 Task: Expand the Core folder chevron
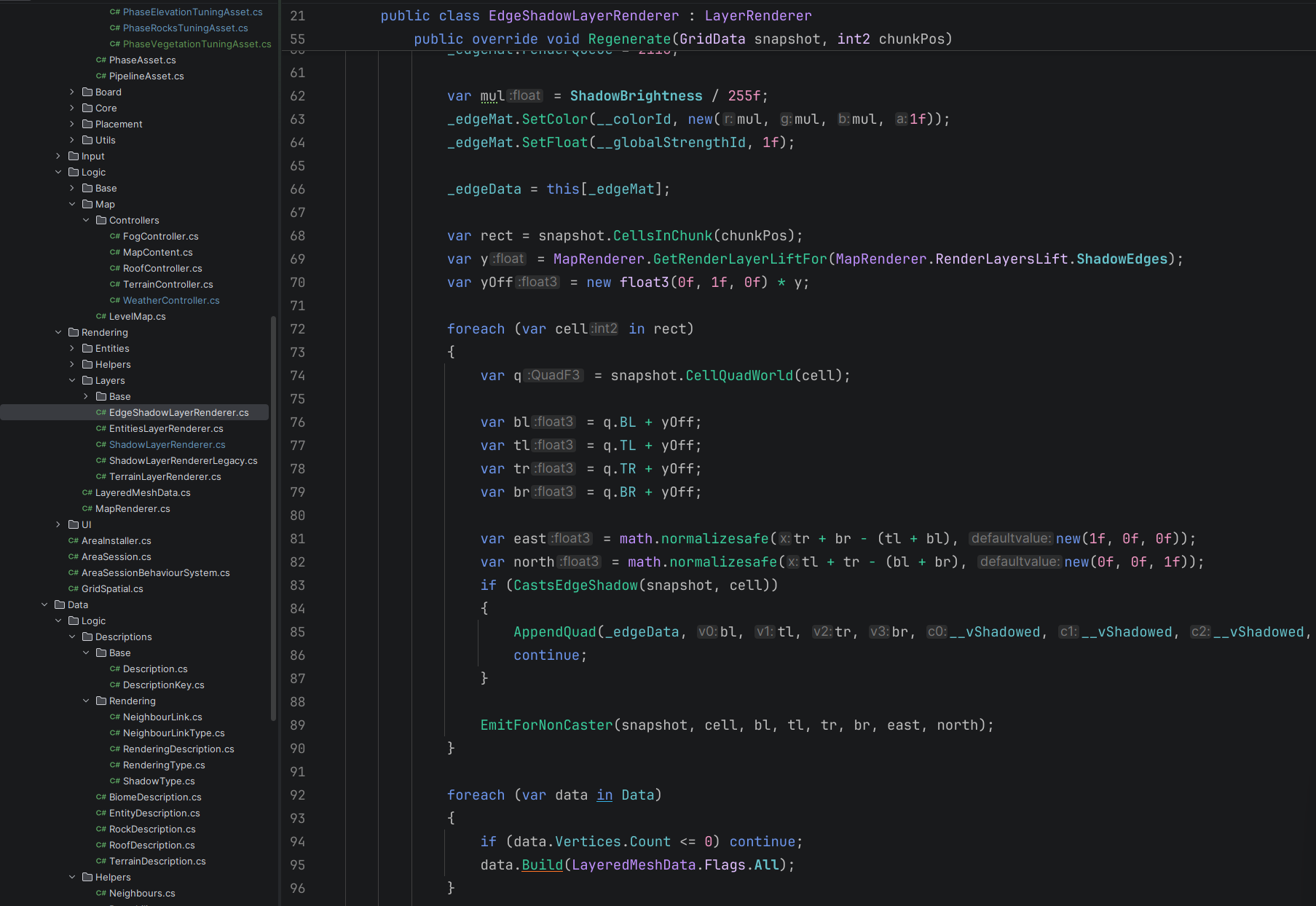[x=72, y=109]
